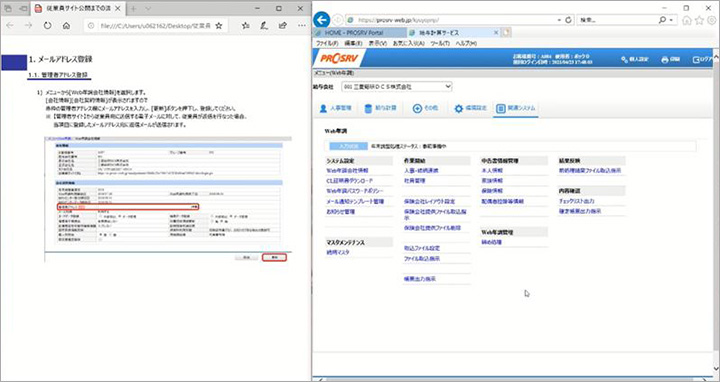Click the PROSRV logo
This screenshot has height=382, width=720.
point(338,59)
